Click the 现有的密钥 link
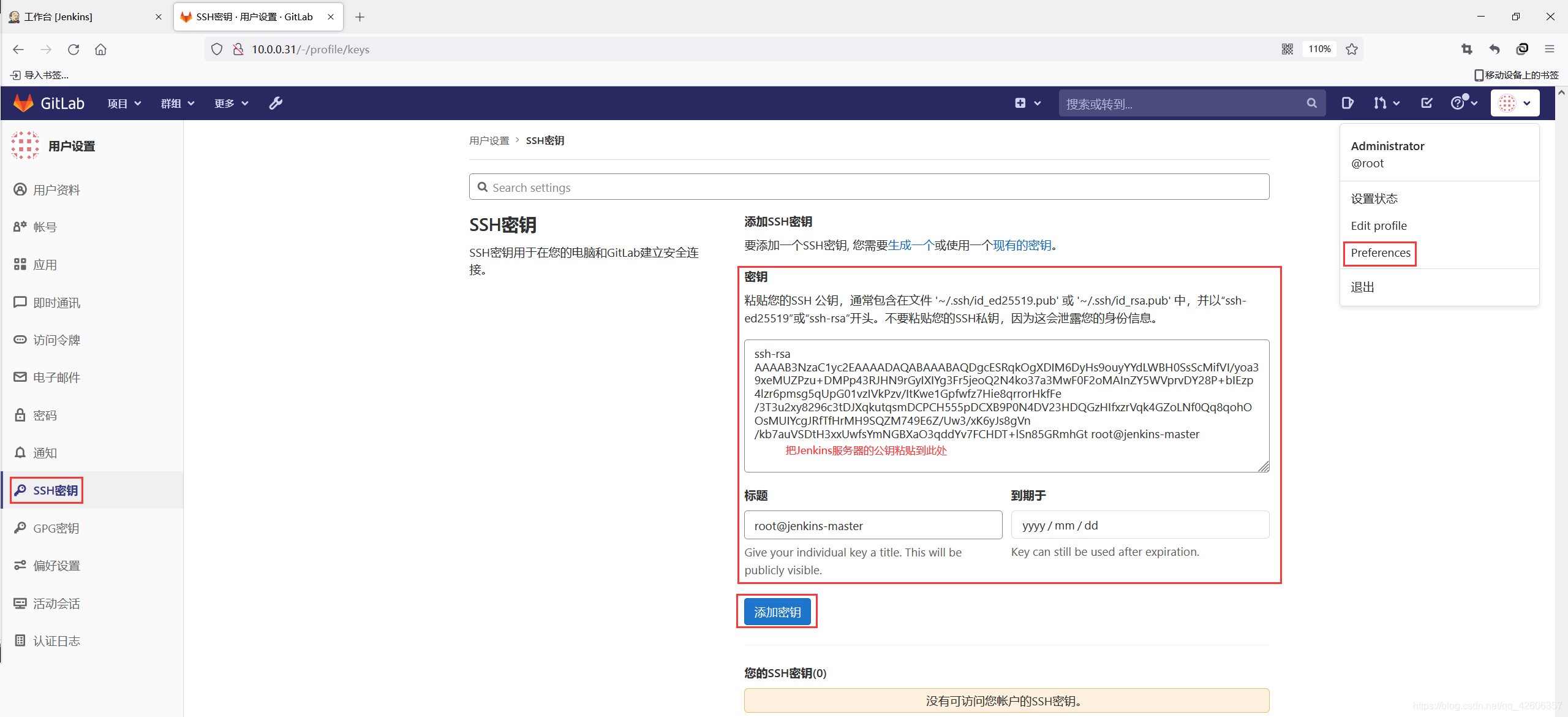 [x=1022, y=245]
